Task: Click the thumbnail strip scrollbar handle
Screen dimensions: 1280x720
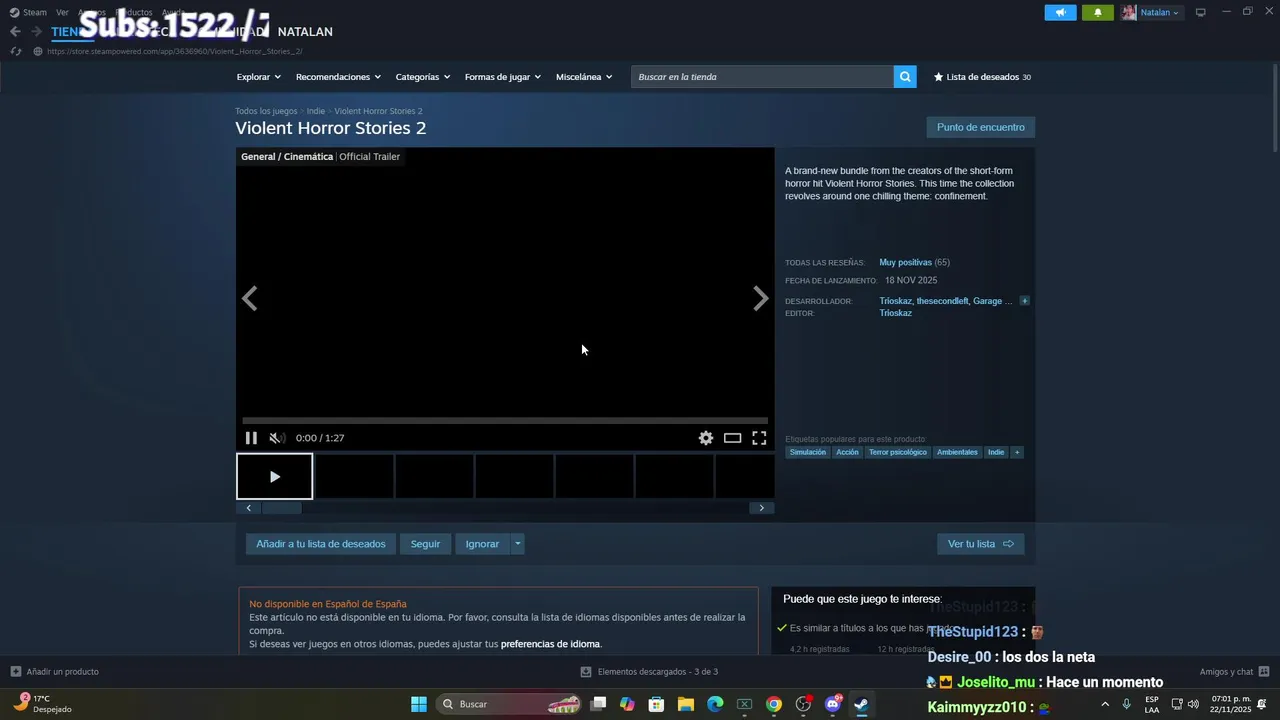Action: pyautogui.click(x=281, y=508)
